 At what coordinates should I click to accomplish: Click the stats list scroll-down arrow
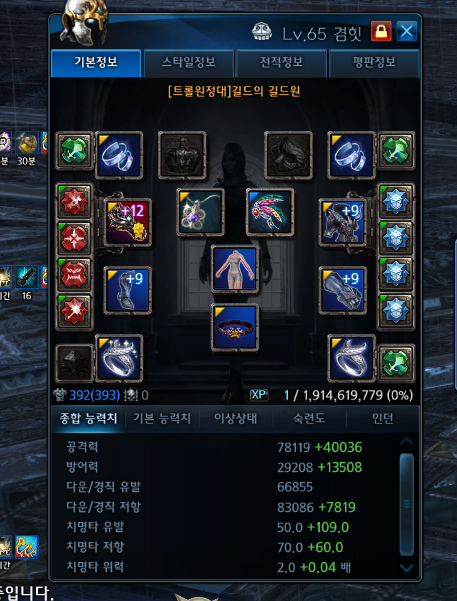pyautogui.click(x=406, y=568)
